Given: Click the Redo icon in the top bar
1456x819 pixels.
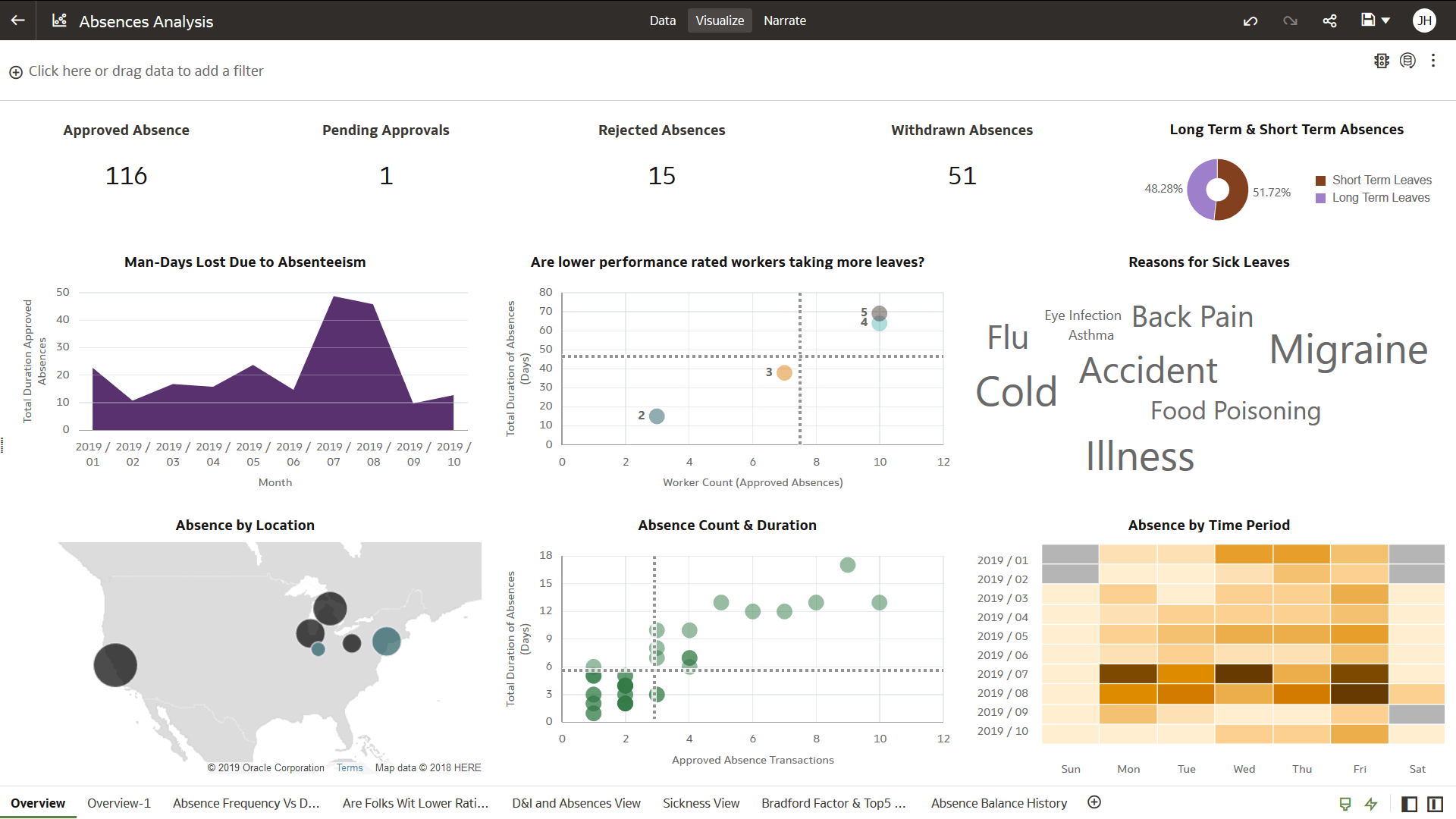Looking at the screenshot, I should (x=1290, y=20).
